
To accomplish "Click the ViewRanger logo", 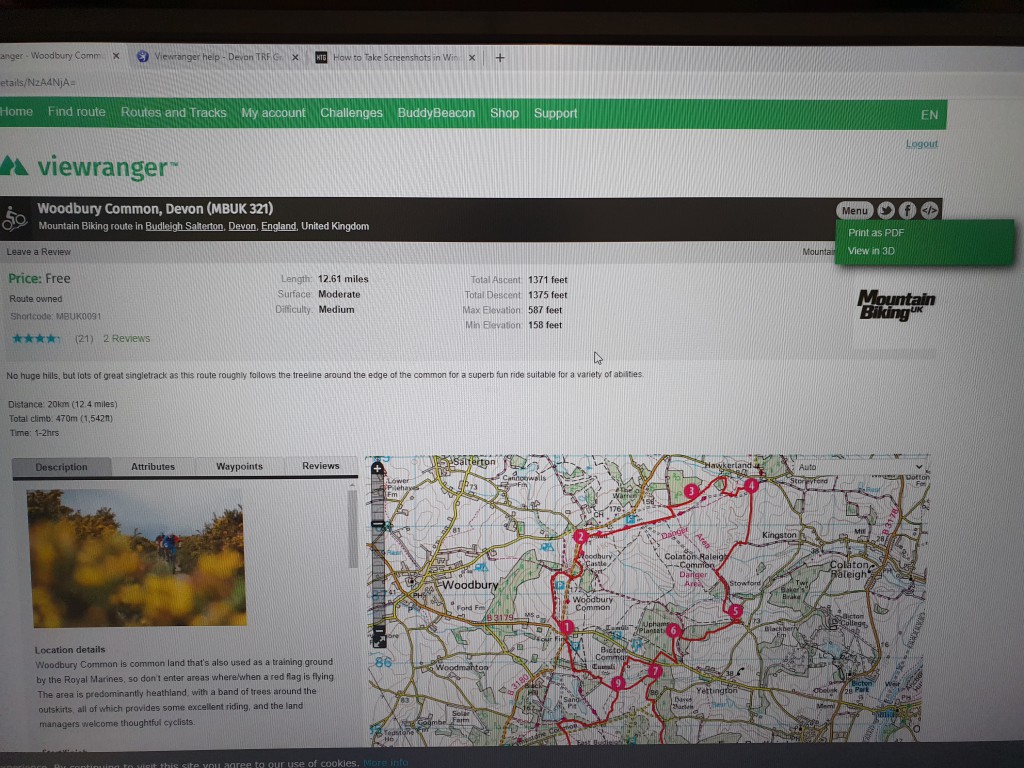I will 90,167.
